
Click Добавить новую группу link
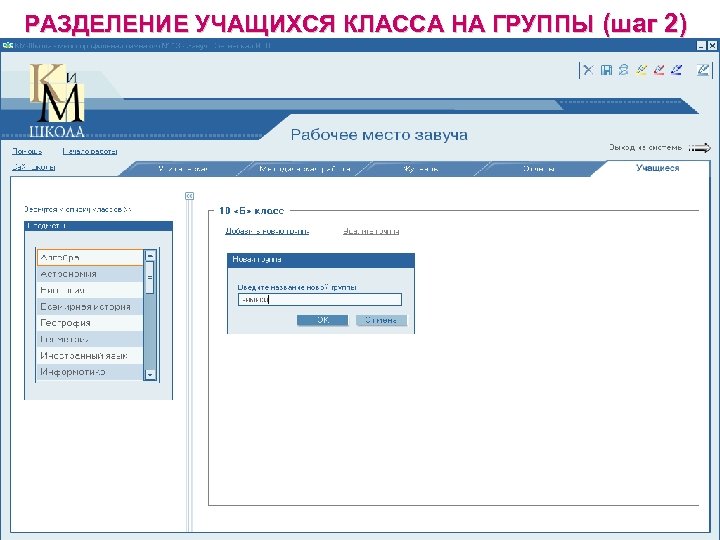(x=267, y=231)
